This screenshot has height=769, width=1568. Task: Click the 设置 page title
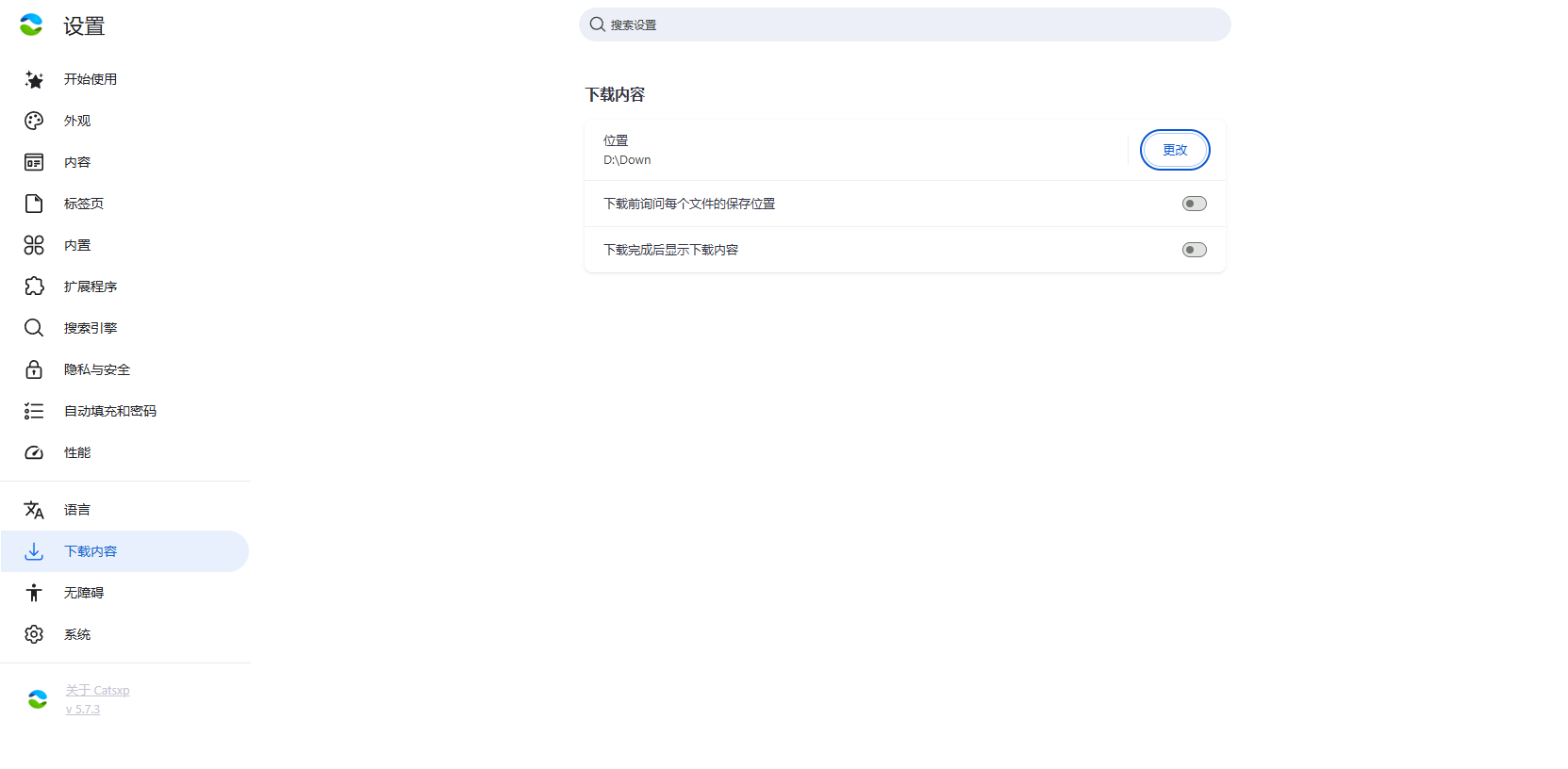tap(84, 26)
